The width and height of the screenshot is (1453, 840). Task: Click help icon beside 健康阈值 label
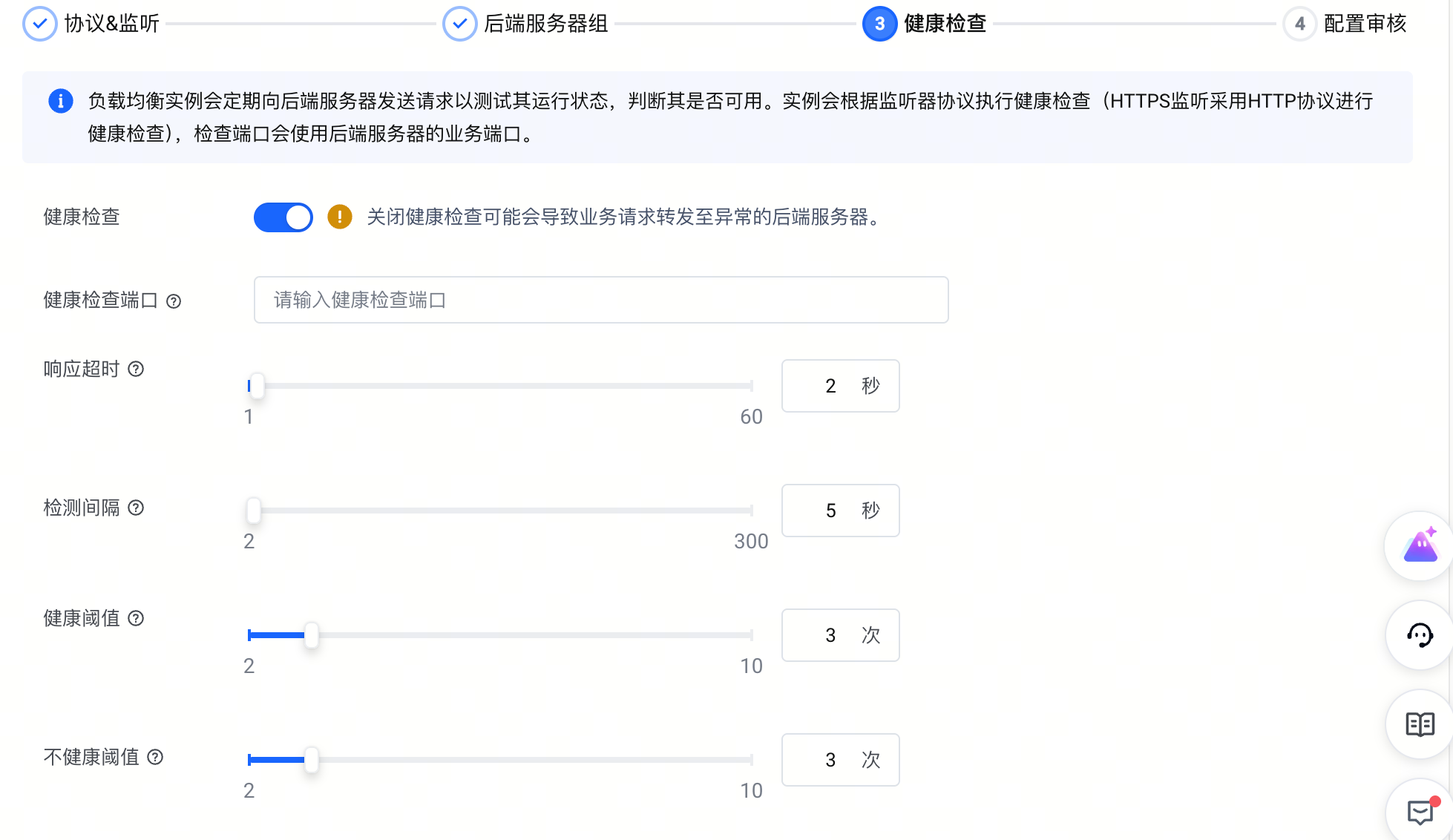(136, 618)
